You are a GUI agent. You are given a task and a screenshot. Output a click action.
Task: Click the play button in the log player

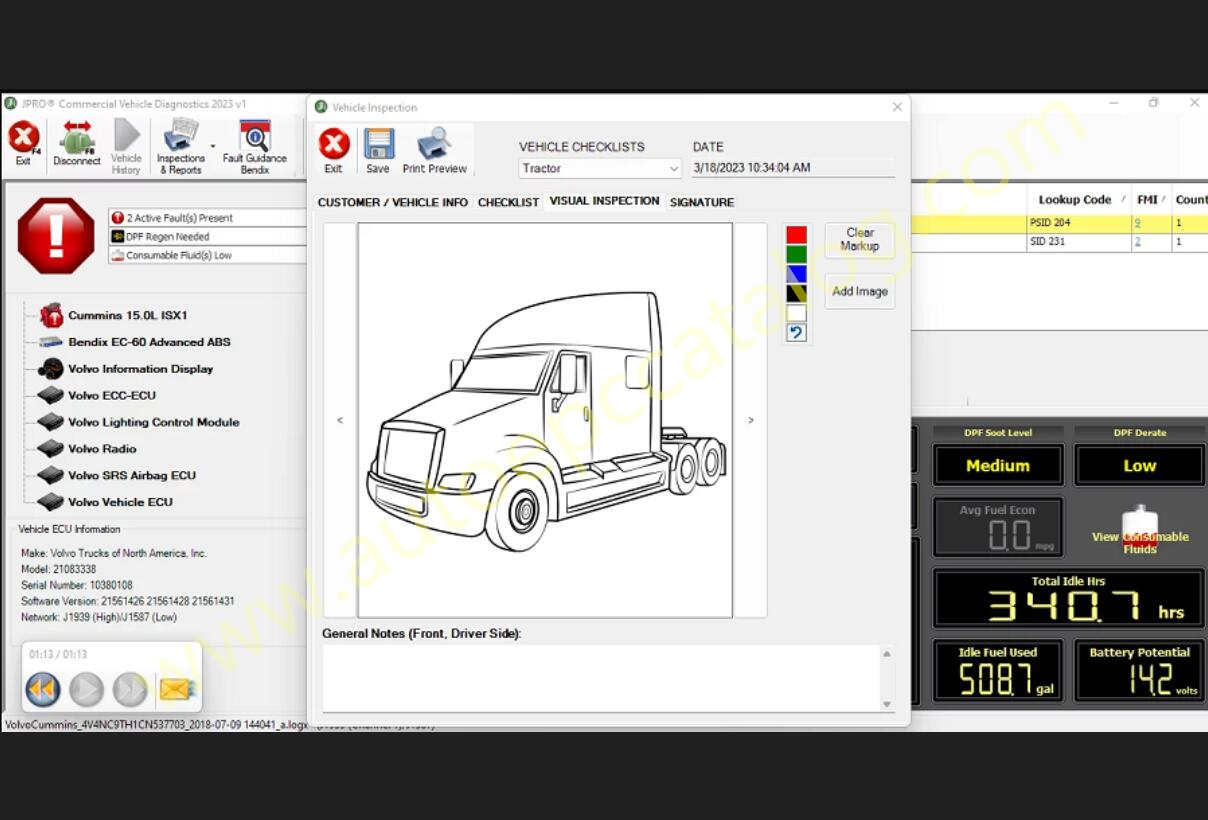87,689
